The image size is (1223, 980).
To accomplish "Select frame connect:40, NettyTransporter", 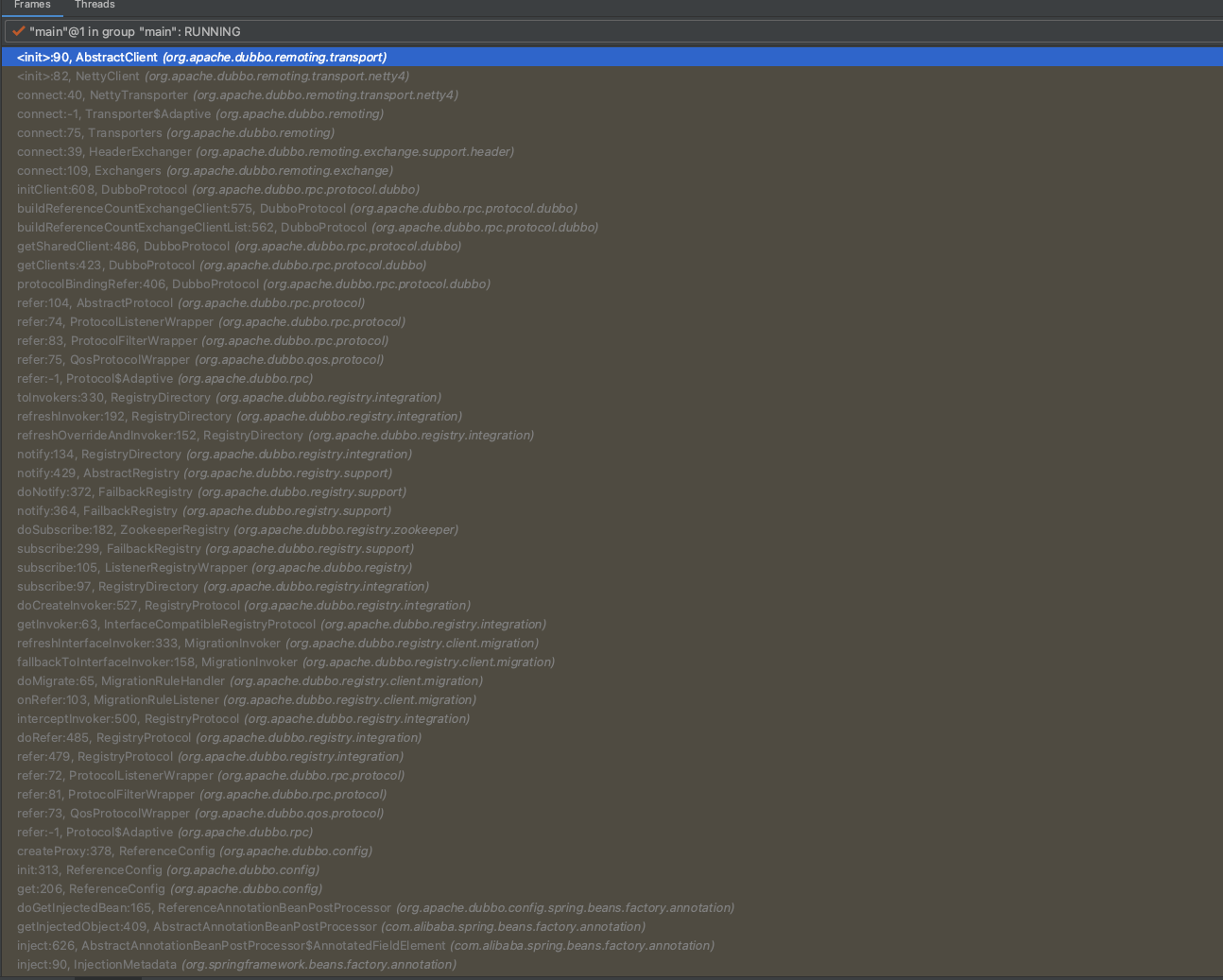I will (x=611, y=95).
